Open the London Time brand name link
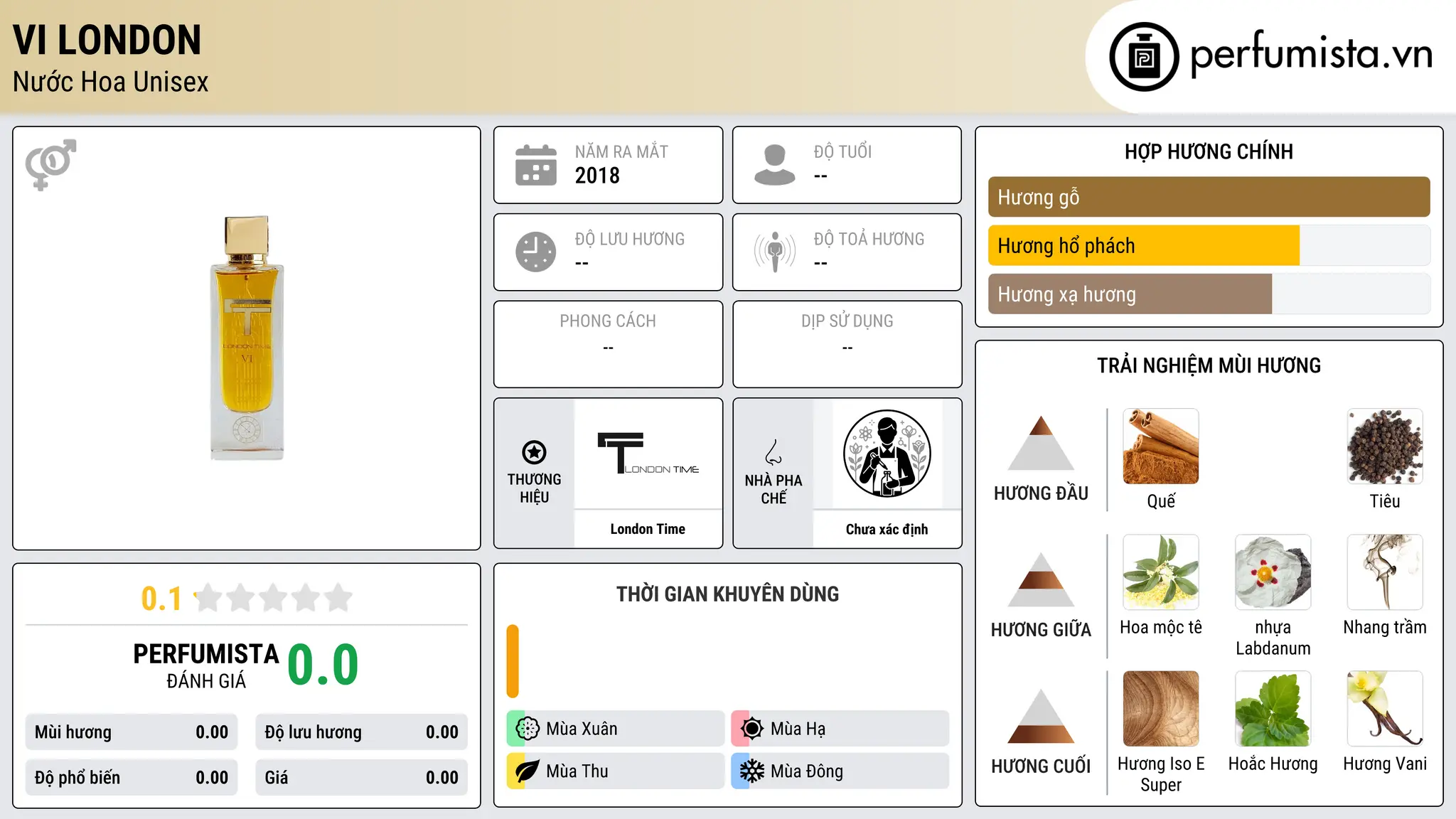Screen dimensions: 1456x819 [x=648, y=529]
